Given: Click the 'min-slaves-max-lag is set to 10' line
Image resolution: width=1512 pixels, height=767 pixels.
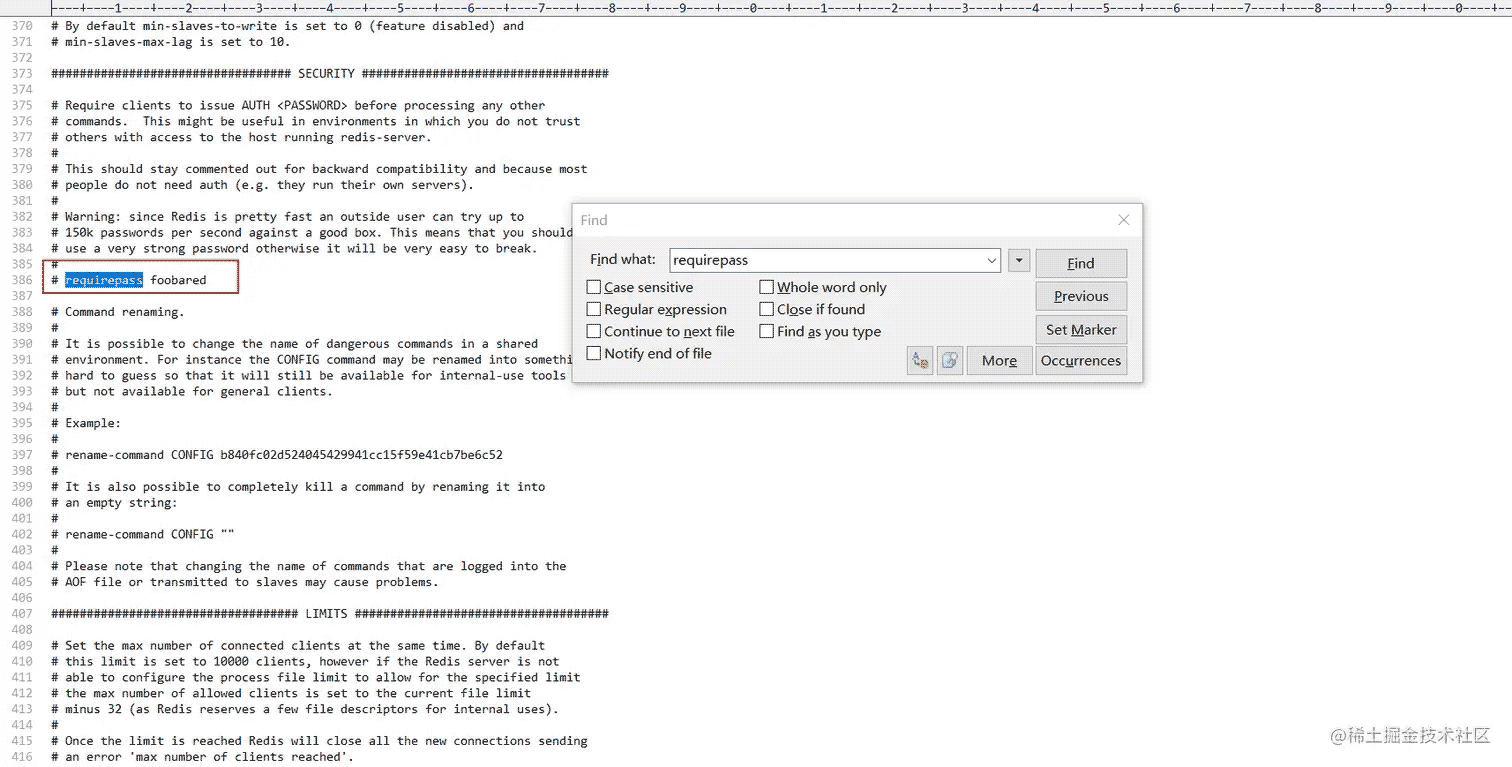Looking at the screenshot, I should point(171,42).
